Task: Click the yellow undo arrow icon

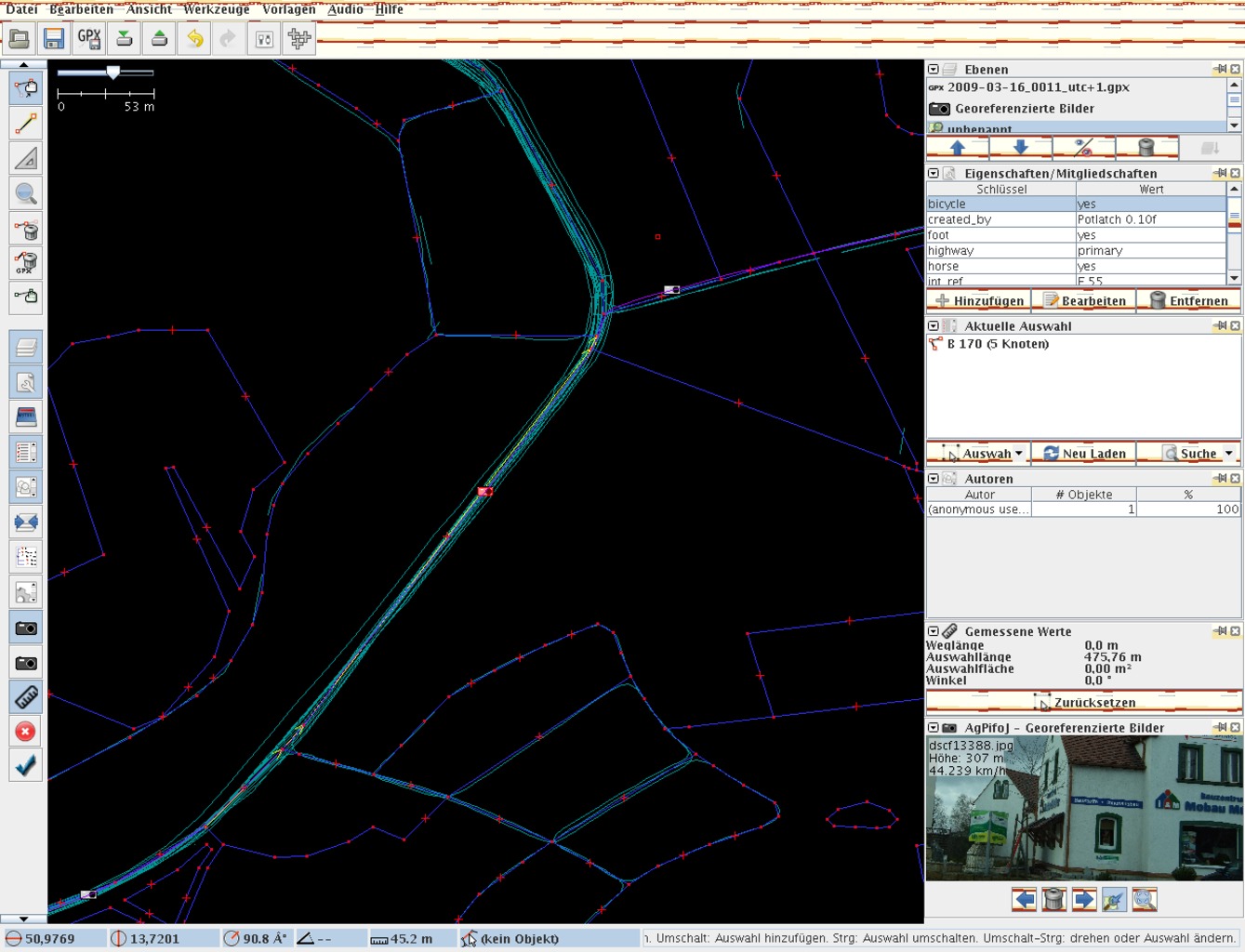Action: (194, 38)
